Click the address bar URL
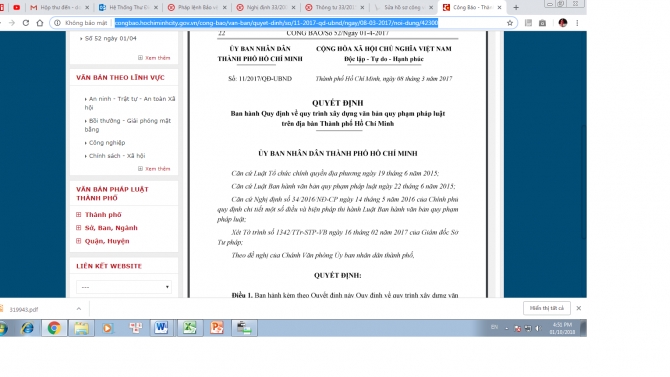This screenshot has width=670, height=377. tap(276, 23)
